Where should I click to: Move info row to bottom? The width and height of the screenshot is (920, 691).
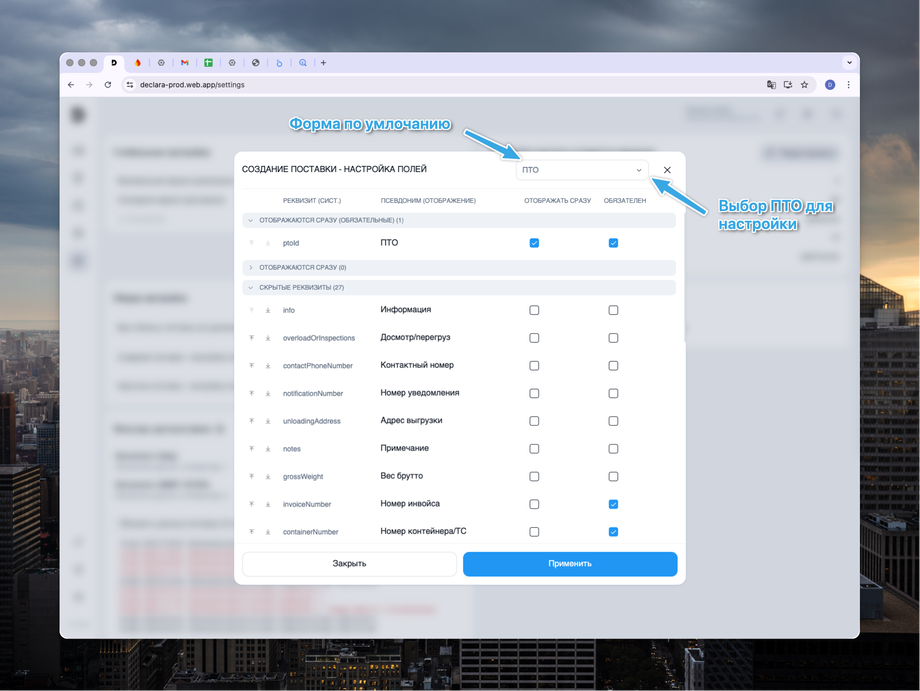point(268,310)
